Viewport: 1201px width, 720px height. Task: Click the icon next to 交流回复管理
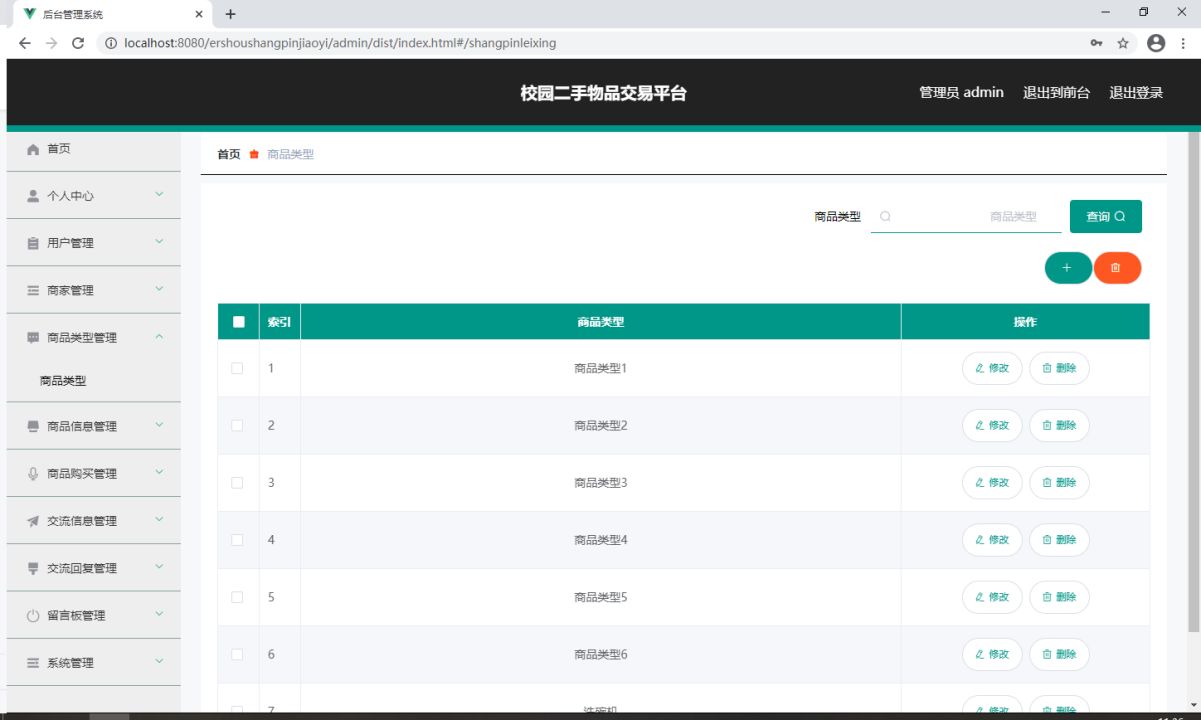pyautogui.click(x=33, y=568)
